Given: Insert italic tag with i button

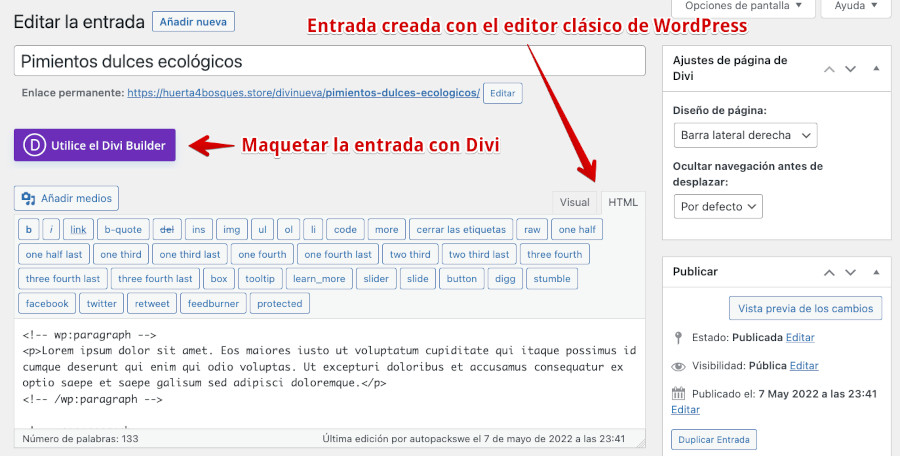Looking at the screenshot, I should 51,230.
